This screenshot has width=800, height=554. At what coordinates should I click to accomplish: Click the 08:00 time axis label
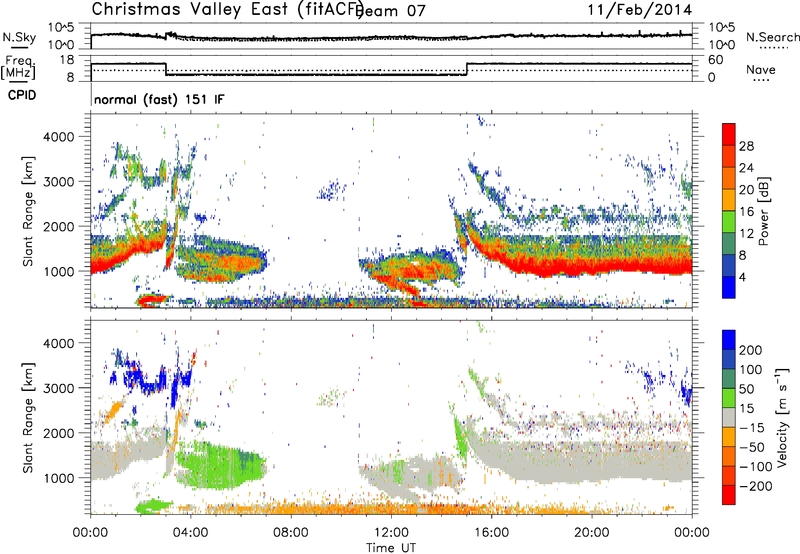291,533
